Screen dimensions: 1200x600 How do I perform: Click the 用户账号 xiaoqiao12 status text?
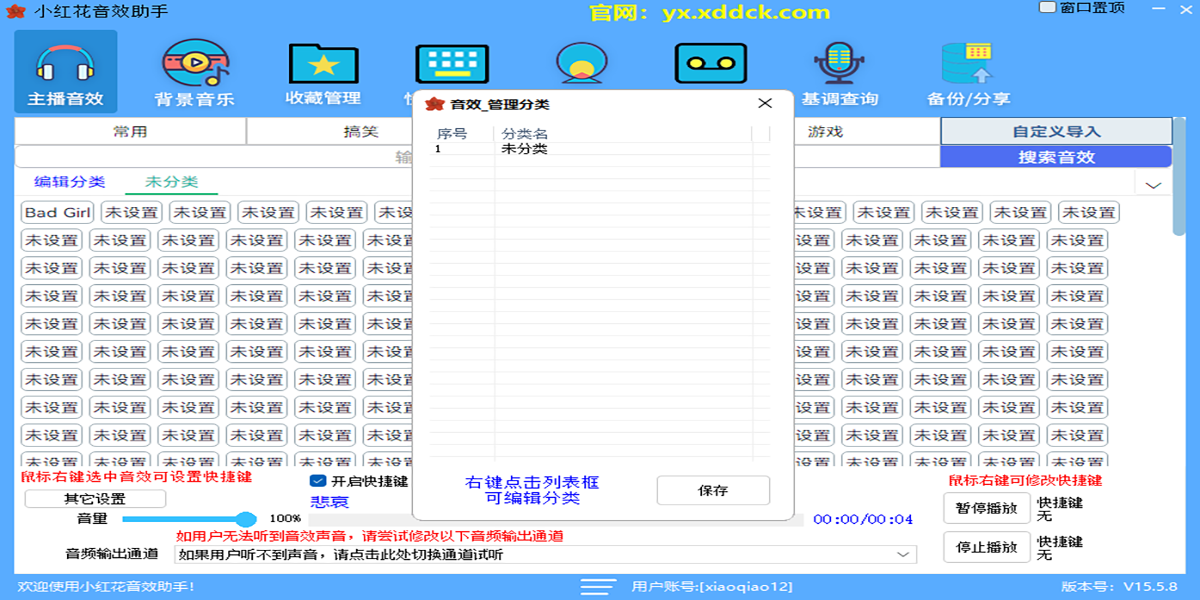712,586
